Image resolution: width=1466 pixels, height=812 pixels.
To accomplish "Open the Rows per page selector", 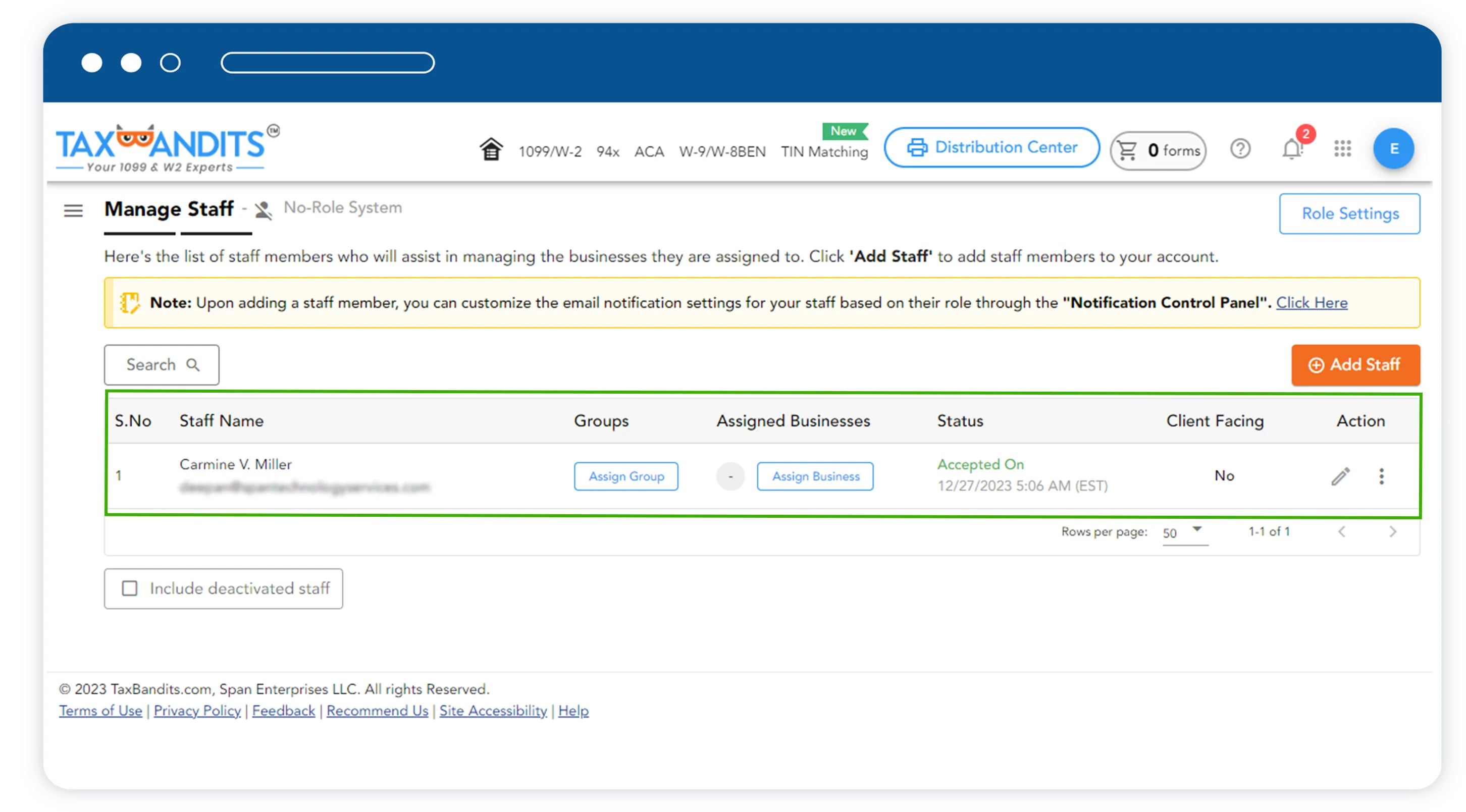I will point(1185,532).
